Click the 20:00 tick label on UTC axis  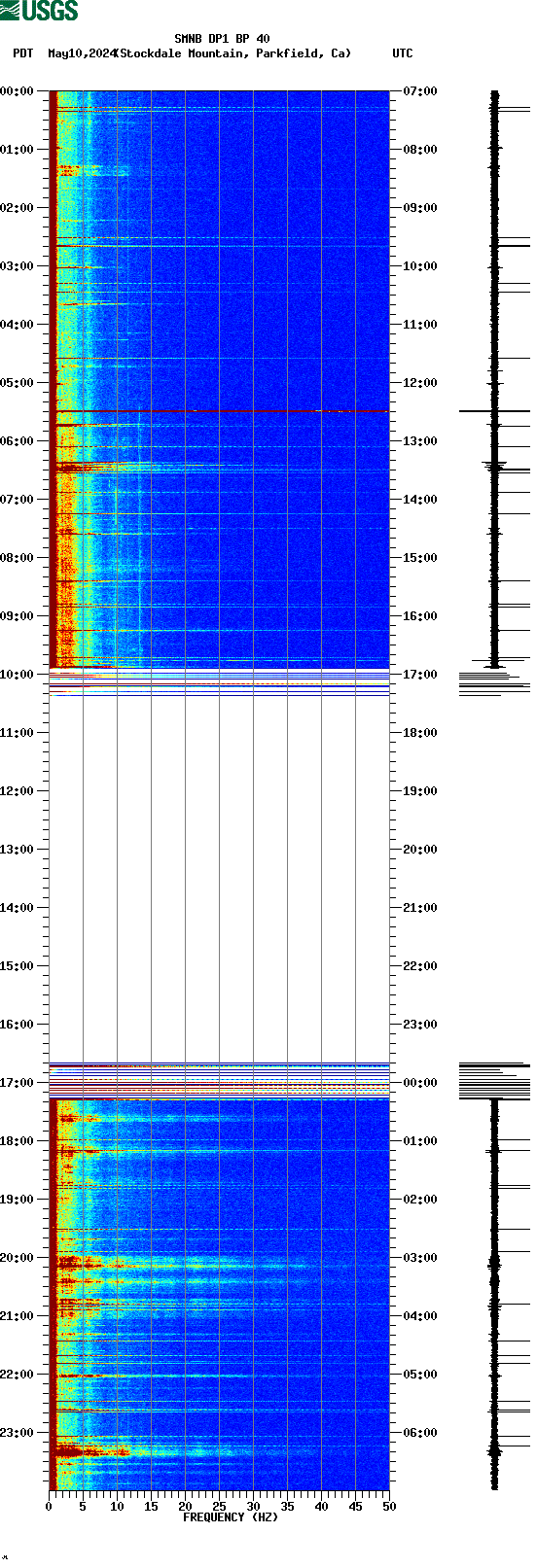pyautogui.click(x=420, y=850)
